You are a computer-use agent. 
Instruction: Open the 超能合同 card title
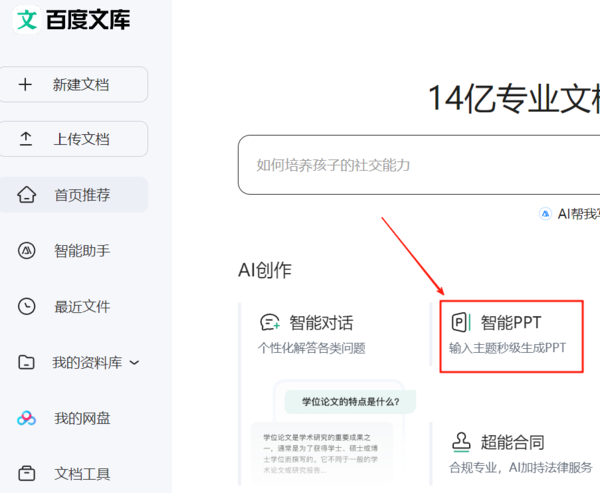pos(512,442)
